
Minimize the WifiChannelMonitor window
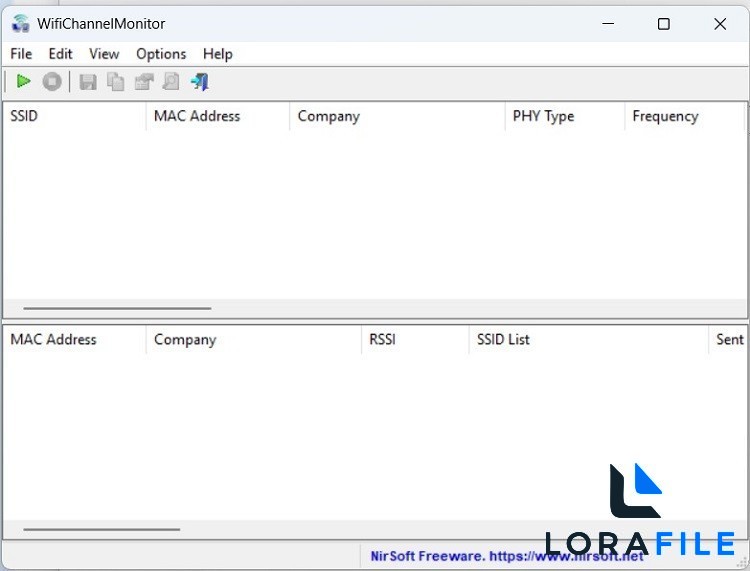pyautogui.click(x=608, y=23)
